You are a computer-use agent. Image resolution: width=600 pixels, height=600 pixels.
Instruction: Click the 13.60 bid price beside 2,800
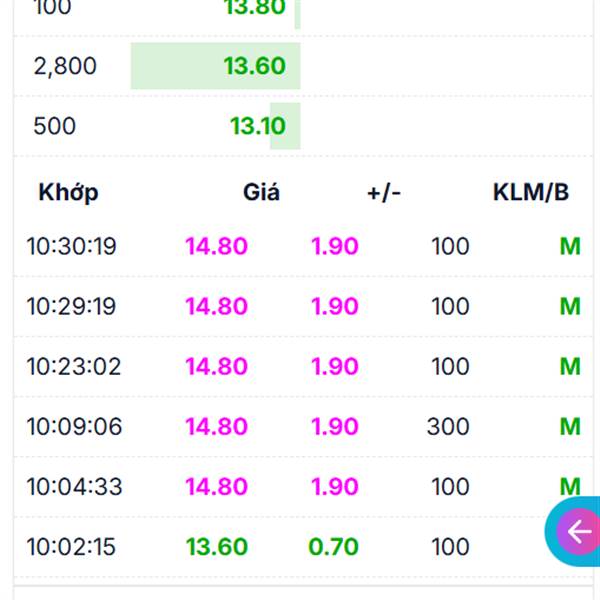(254, 66)
